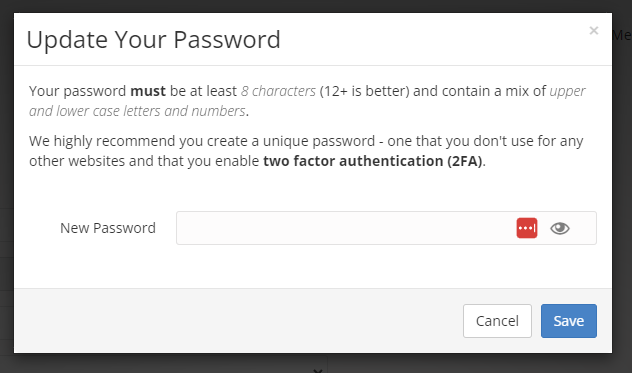Click the Cancel button
This screenshot has width=632, height=373.
click(497, 321)
